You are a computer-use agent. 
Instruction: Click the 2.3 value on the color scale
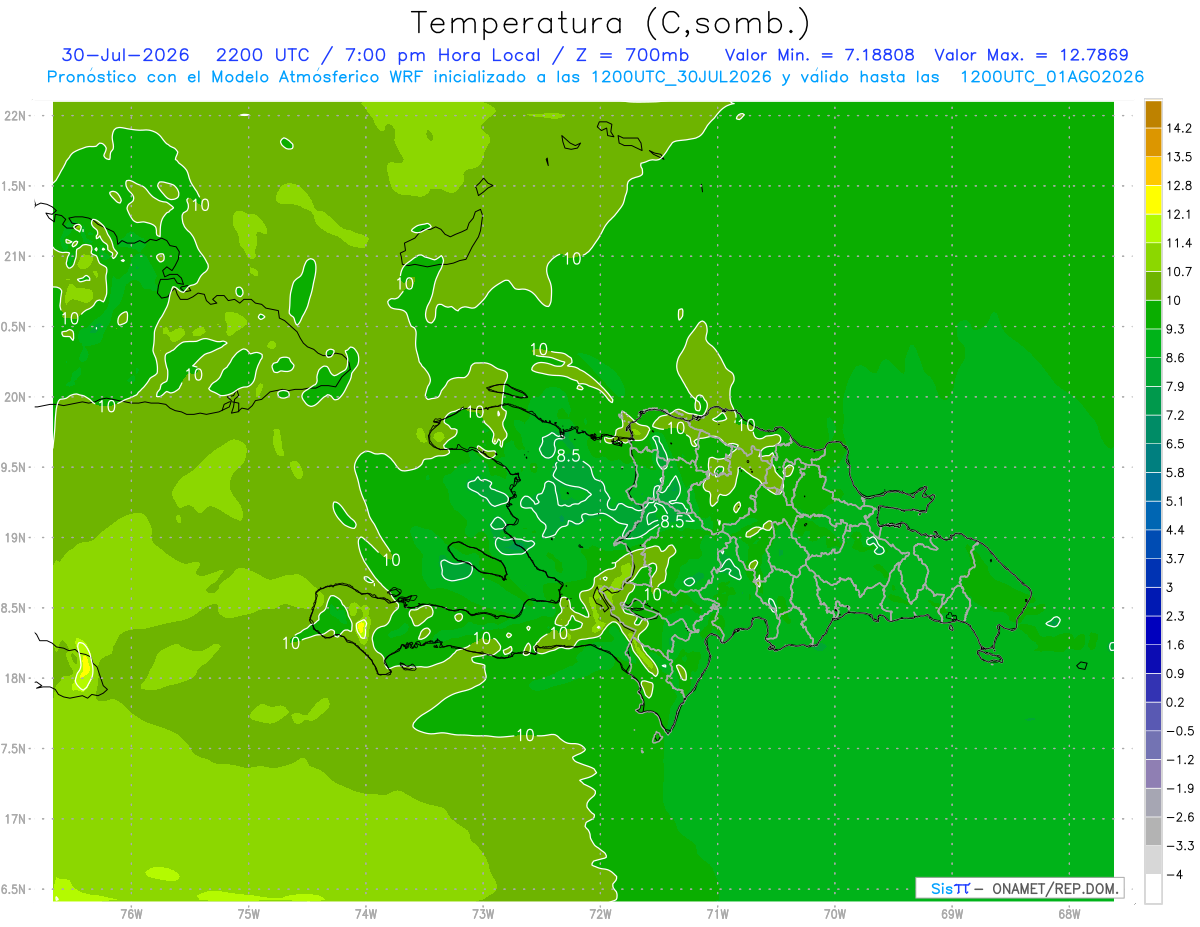1177,616
